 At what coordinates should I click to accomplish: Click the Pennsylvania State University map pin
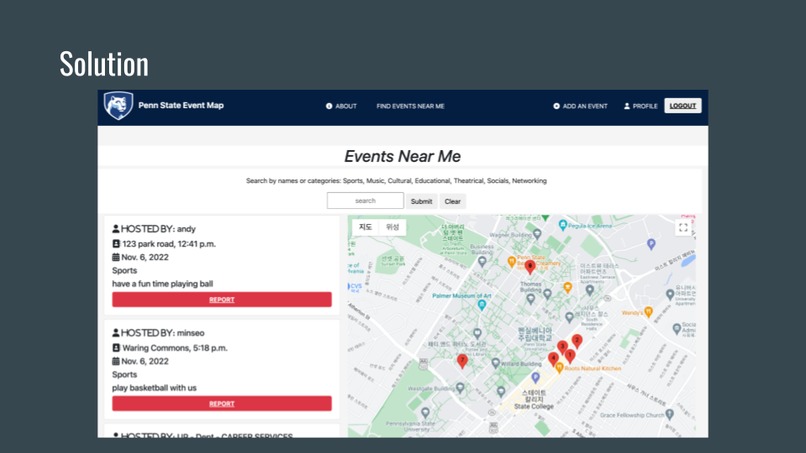pyautogui.click(x=425, y=413)
